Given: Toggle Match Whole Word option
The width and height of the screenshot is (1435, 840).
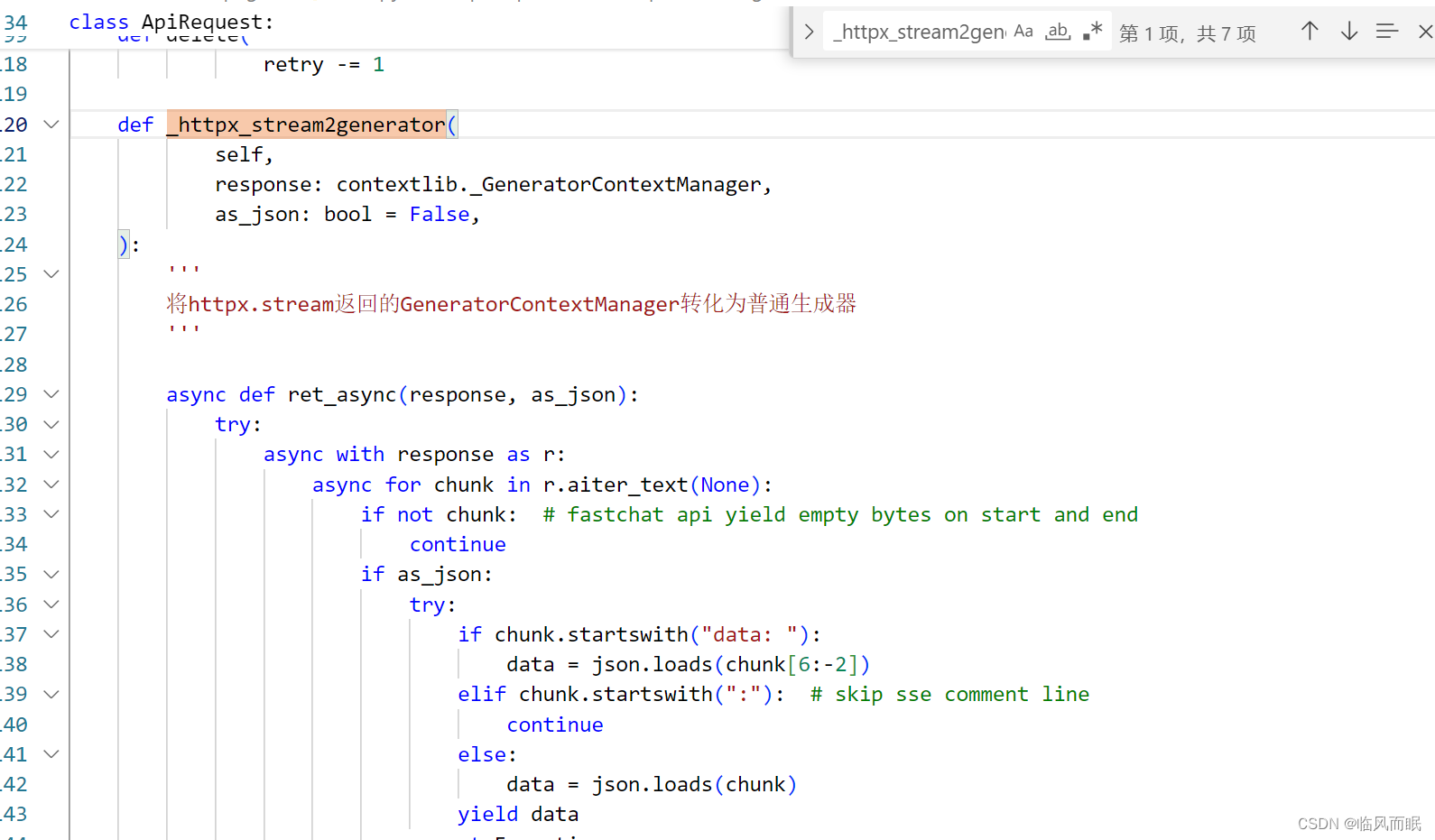Looking at the screenshot, I should 1058,32.
